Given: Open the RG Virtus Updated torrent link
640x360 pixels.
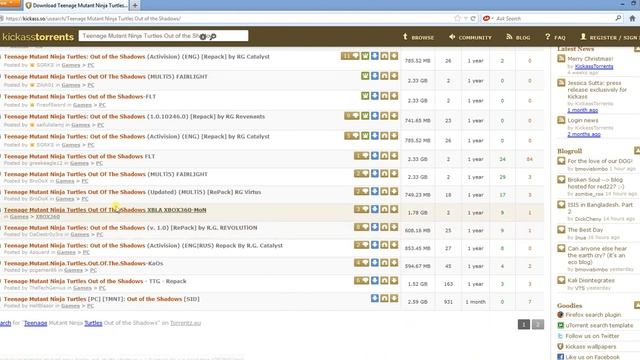Looking at the screenshot, I should coord(132,192).
